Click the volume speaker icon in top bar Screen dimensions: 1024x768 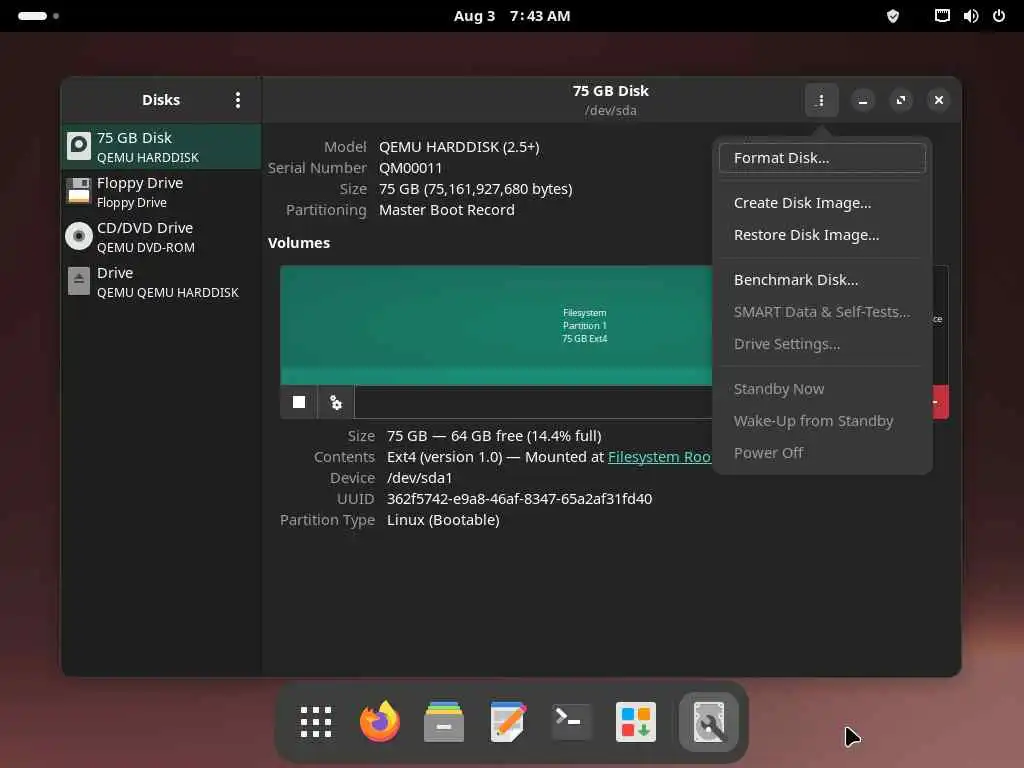click(970, 16)
